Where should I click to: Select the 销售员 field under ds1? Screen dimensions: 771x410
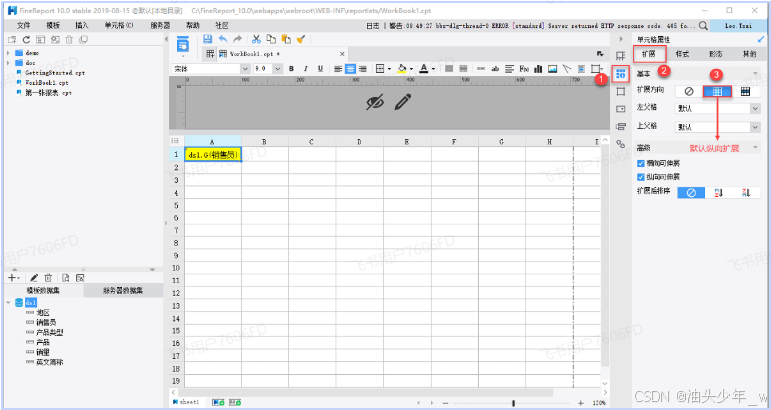(46, 322)
